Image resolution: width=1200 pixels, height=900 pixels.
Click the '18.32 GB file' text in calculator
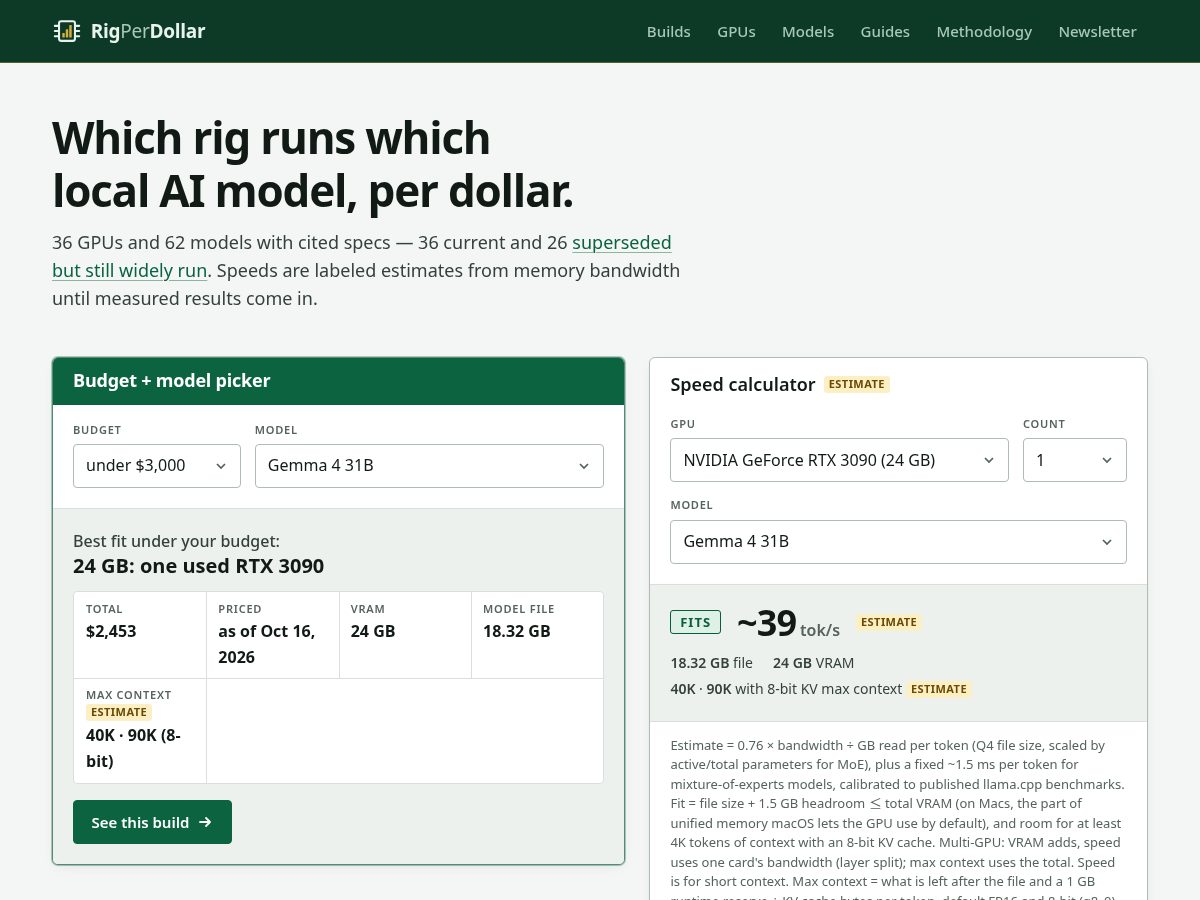click(x=711, y=663)
